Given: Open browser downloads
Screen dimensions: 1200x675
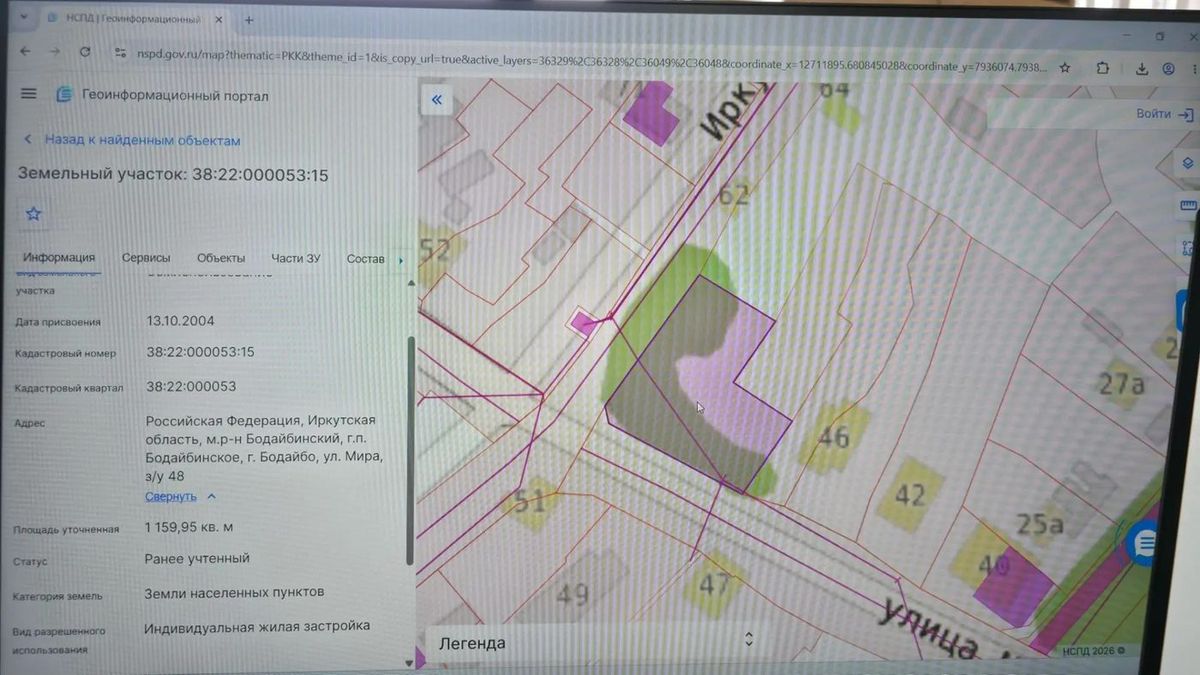Looking at the screenshot, I should click(1142, 69).
